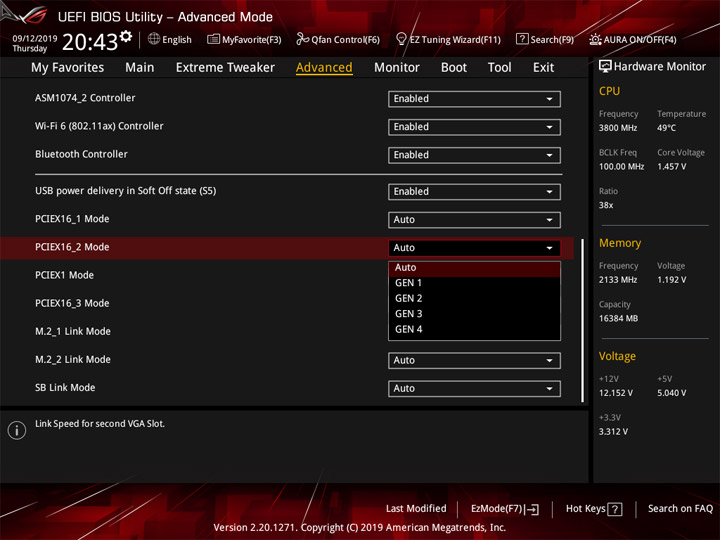
Task: Click the globe language icon
Action: coord(154,39)
